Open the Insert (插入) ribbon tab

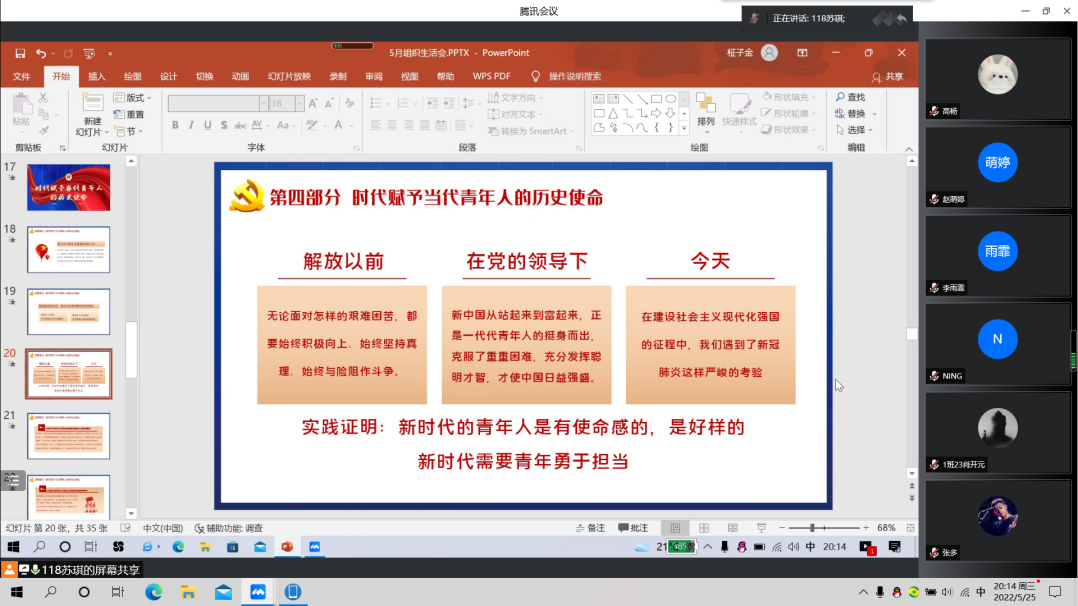tap(97, 76)
